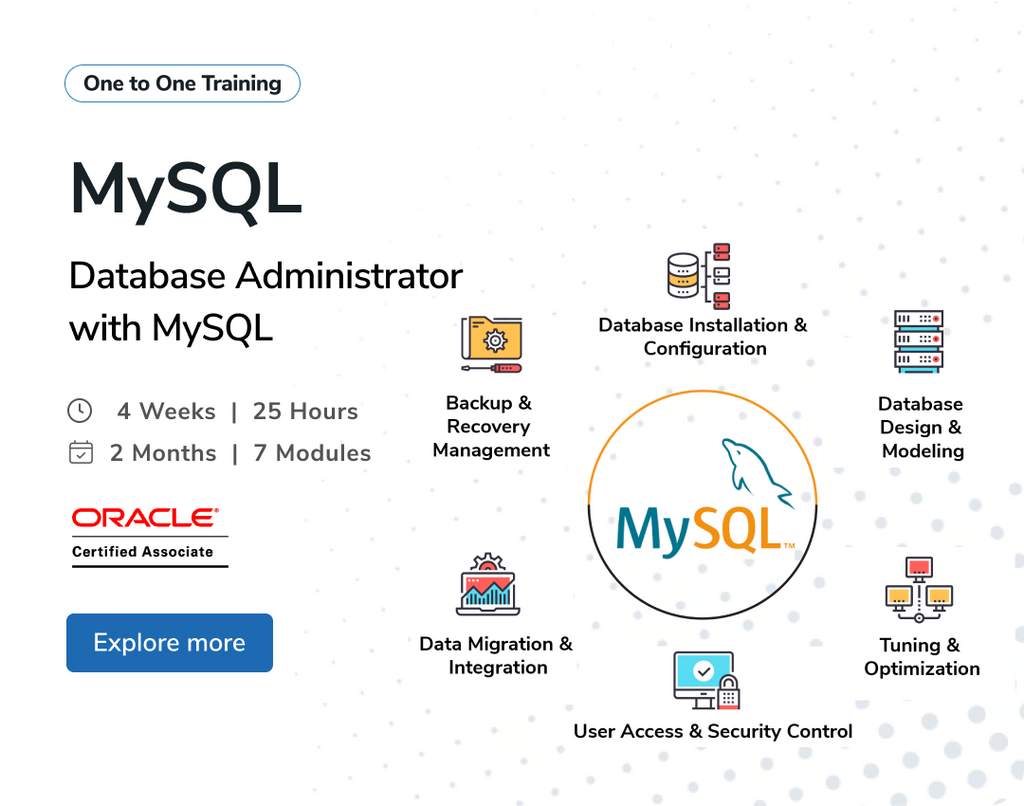Click the User Access & Security Control label

(713, 731)
